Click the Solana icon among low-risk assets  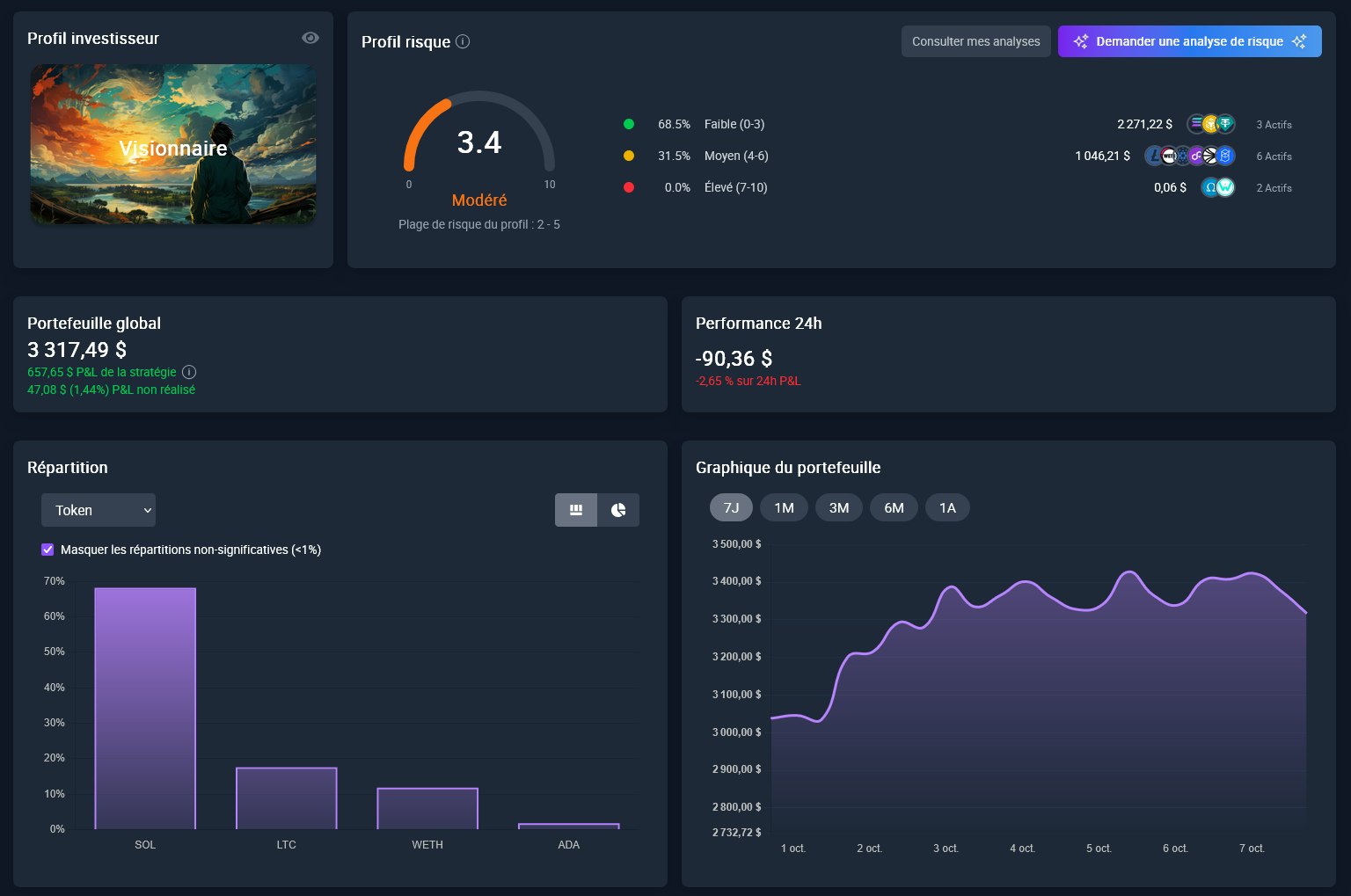[1194, 124]
